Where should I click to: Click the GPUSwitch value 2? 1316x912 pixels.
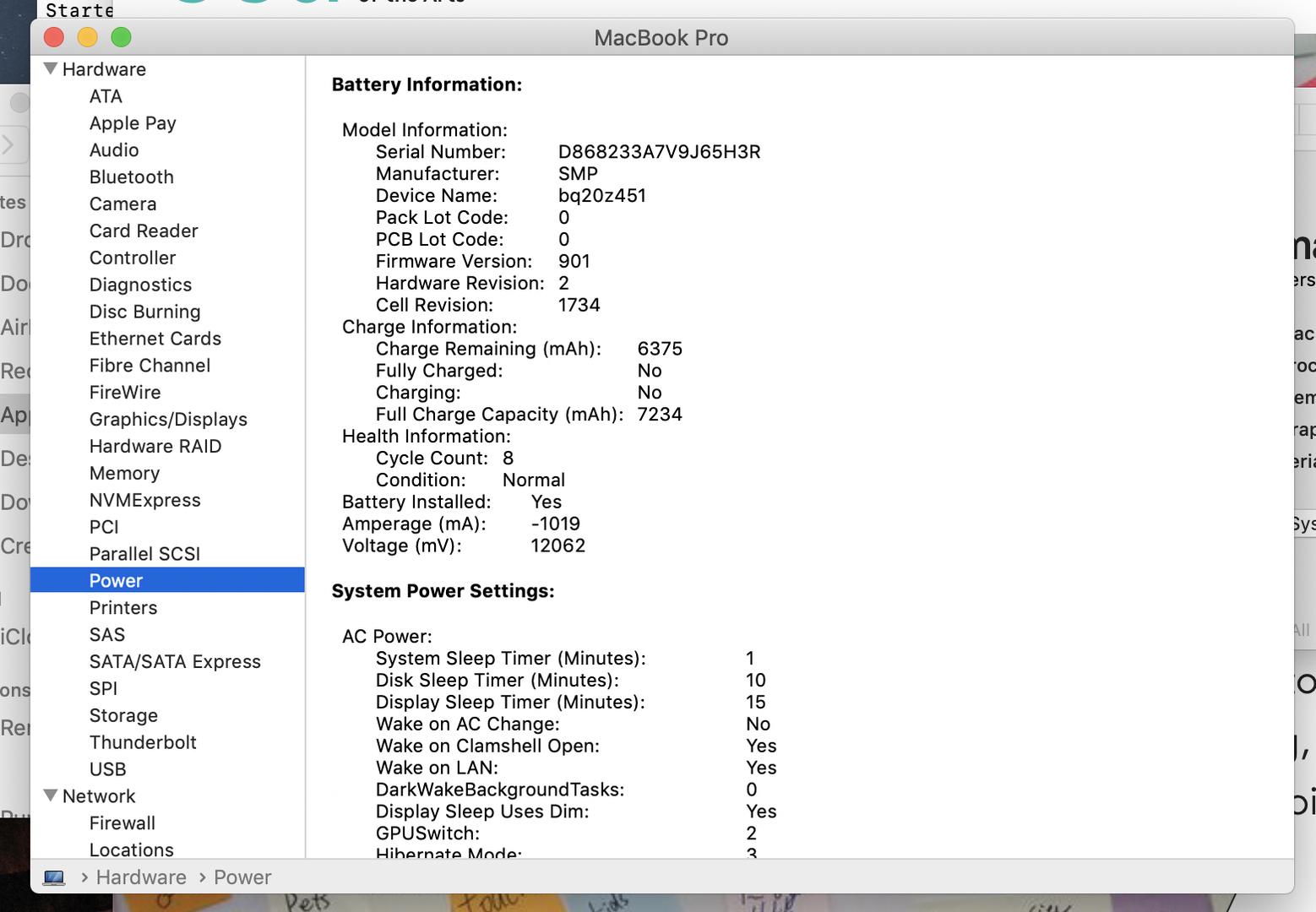pos(751,833)
